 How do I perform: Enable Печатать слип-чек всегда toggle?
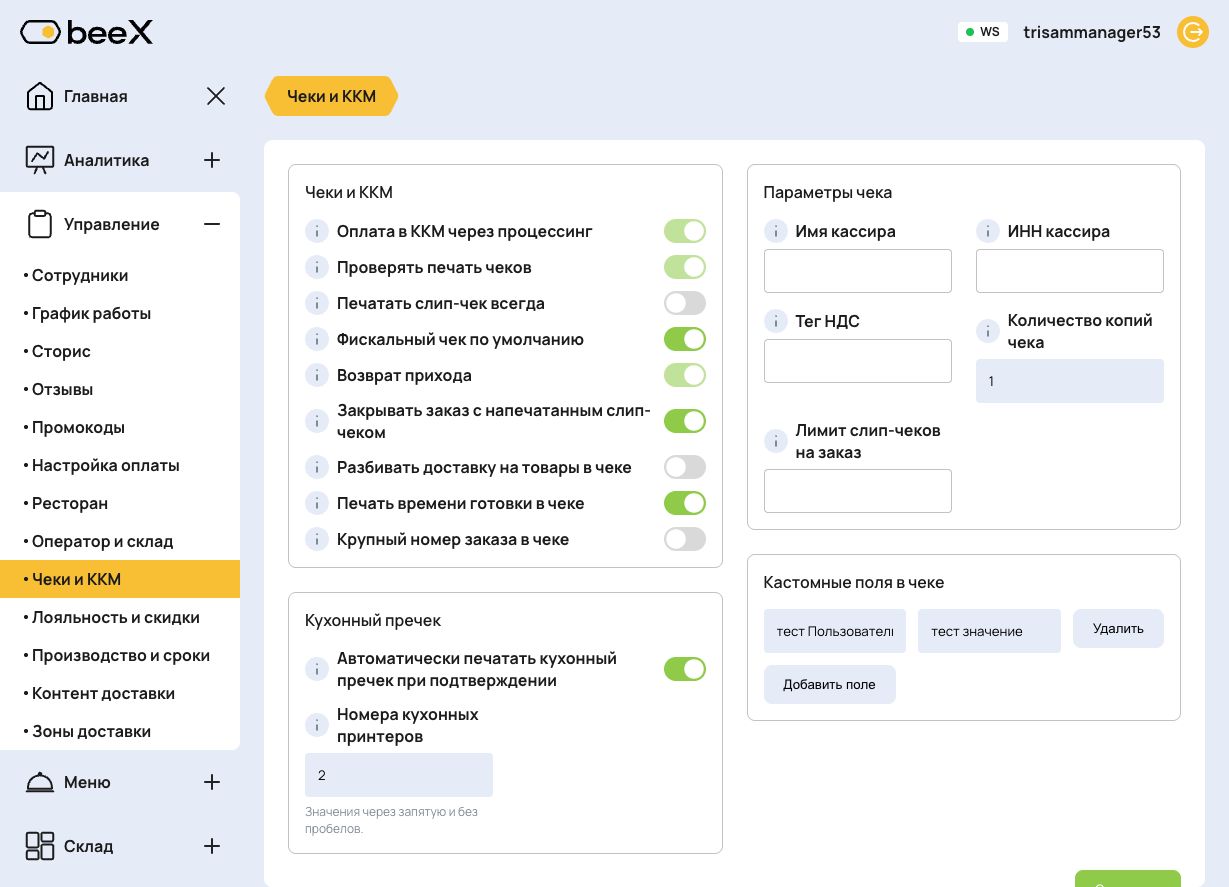point(685,303)
